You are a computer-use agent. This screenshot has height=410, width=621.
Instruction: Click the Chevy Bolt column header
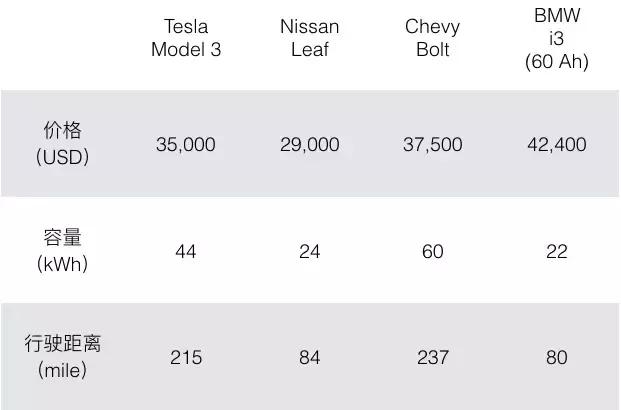click(x=432, y=39)
